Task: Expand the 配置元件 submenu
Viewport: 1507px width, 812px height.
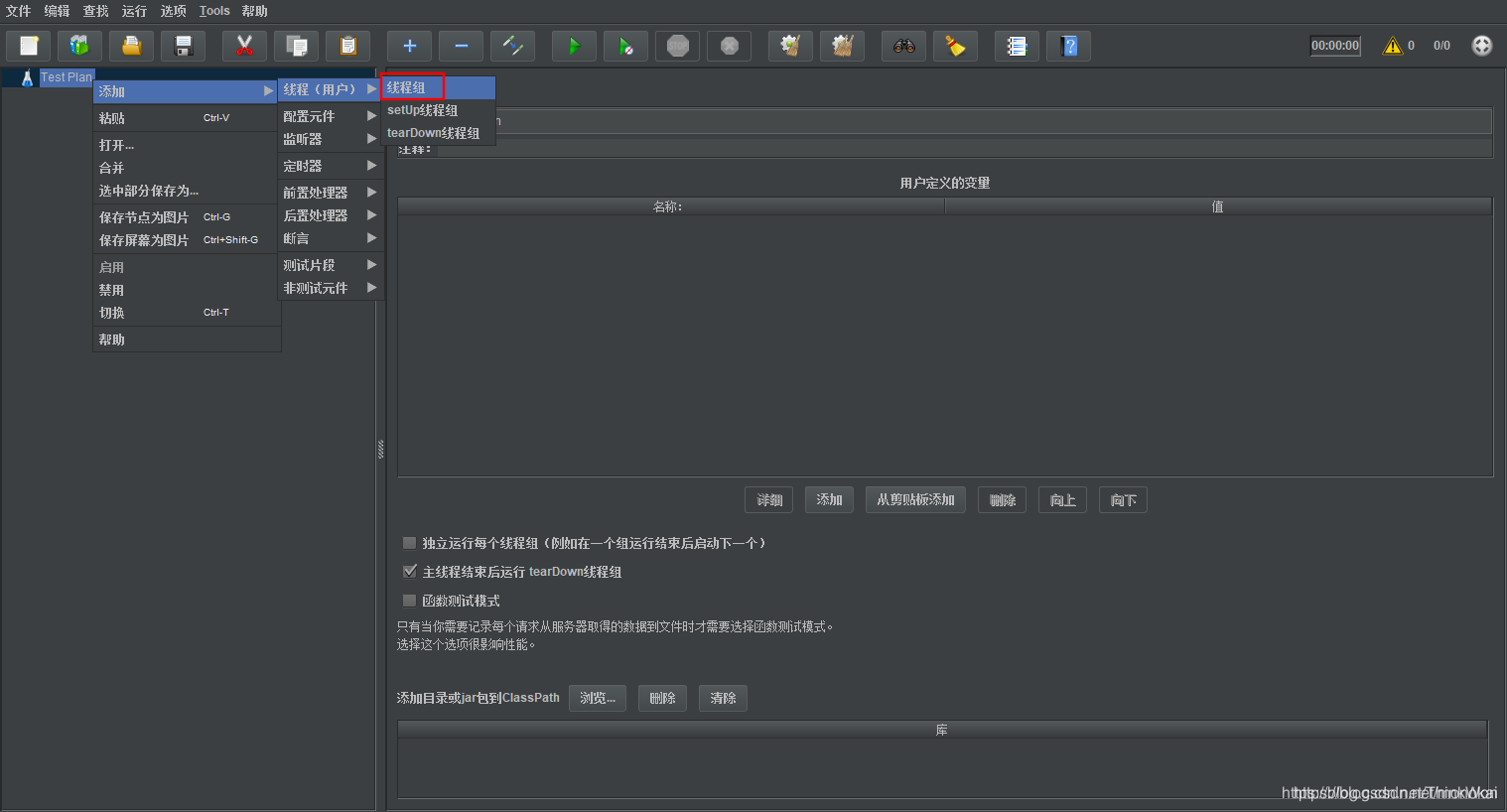Action: [x=331, y=116]
